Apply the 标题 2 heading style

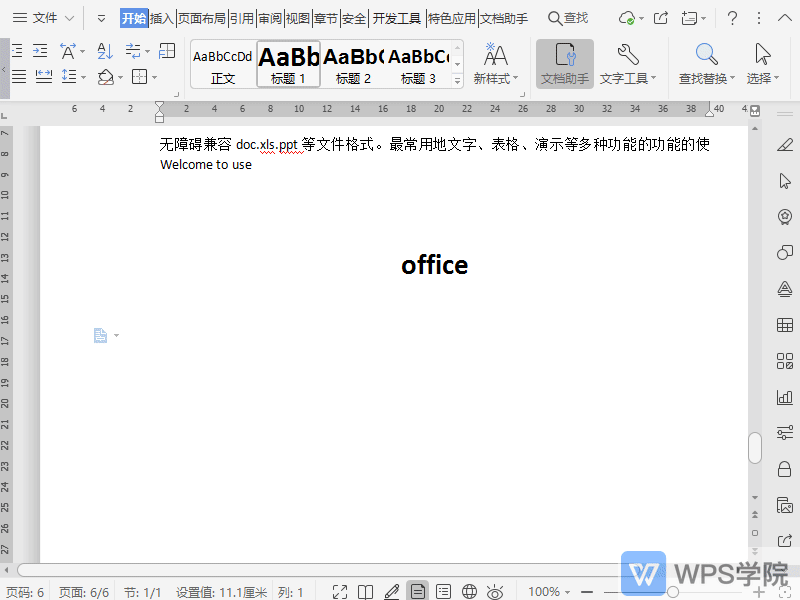[x=353, y=65]
